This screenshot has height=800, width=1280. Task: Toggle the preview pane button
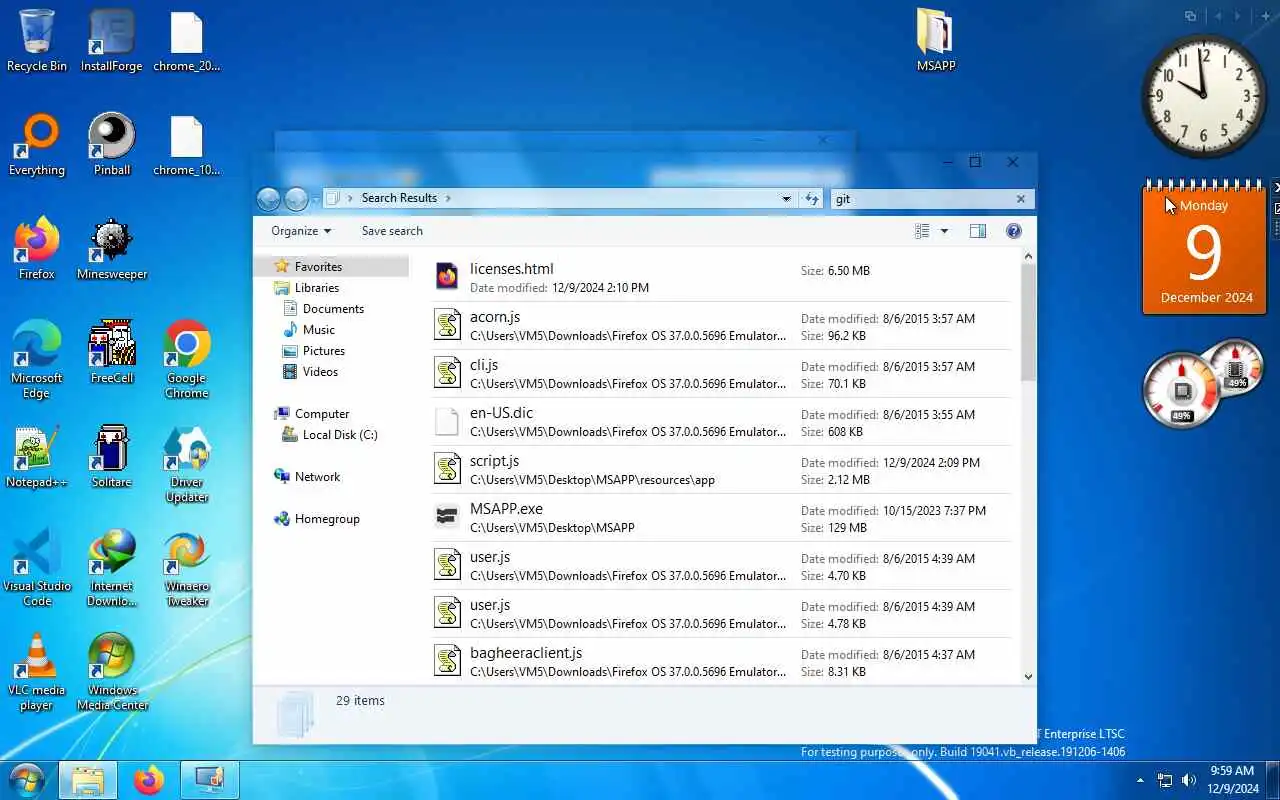(x=978, y=231)
